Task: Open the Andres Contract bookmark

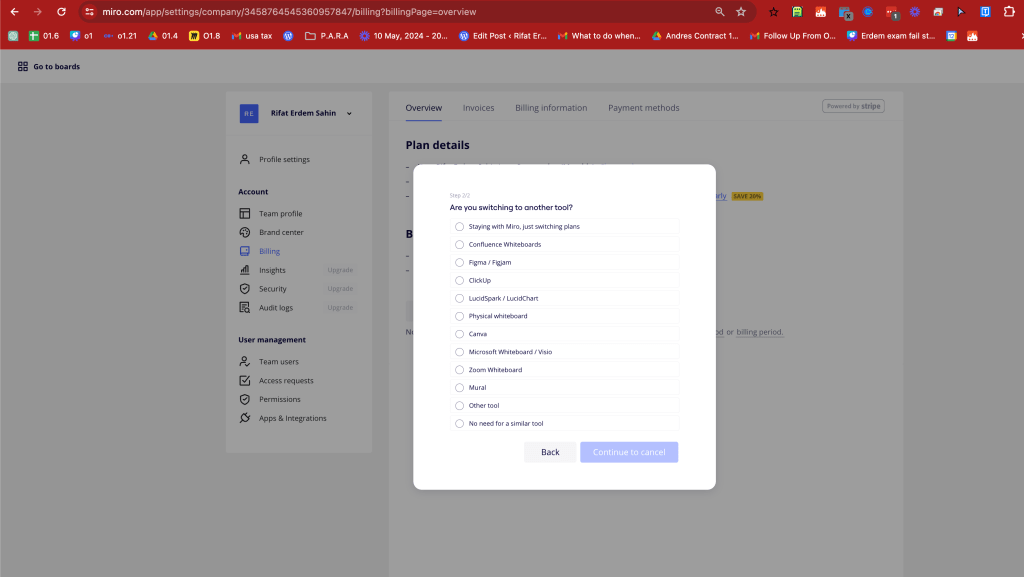Action: point(695,36)
